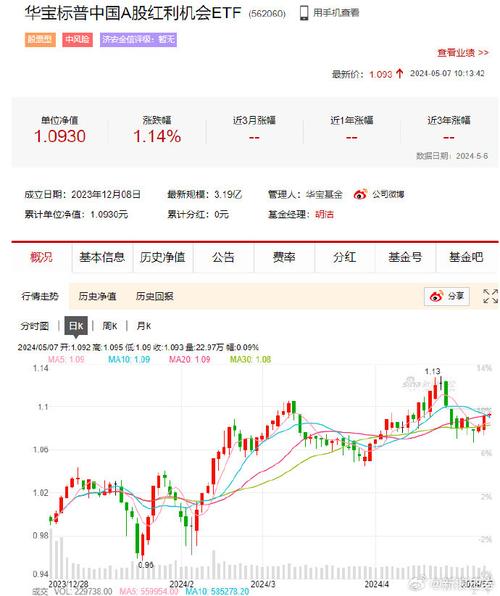The height and width of the screenshot is (596, 500).
Task: Select the 分红 tab
Action: click(x=344, y=257)
